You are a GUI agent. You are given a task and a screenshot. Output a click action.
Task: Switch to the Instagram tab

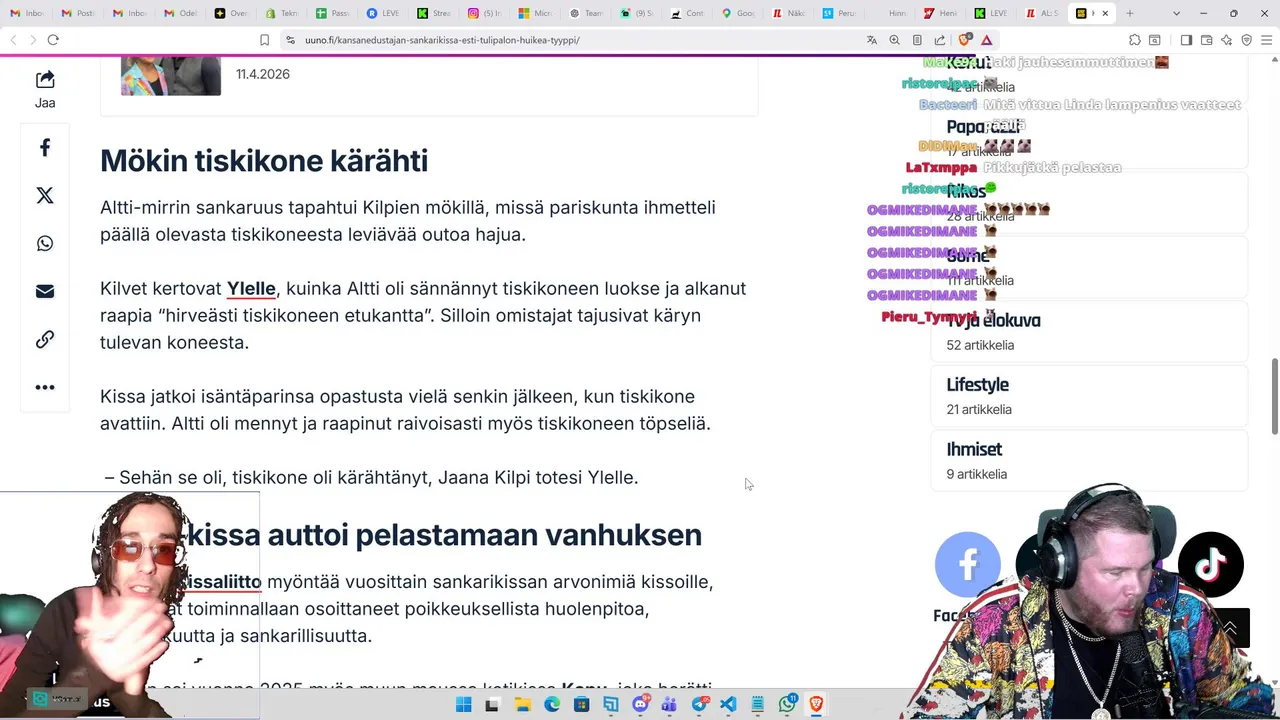485,13
